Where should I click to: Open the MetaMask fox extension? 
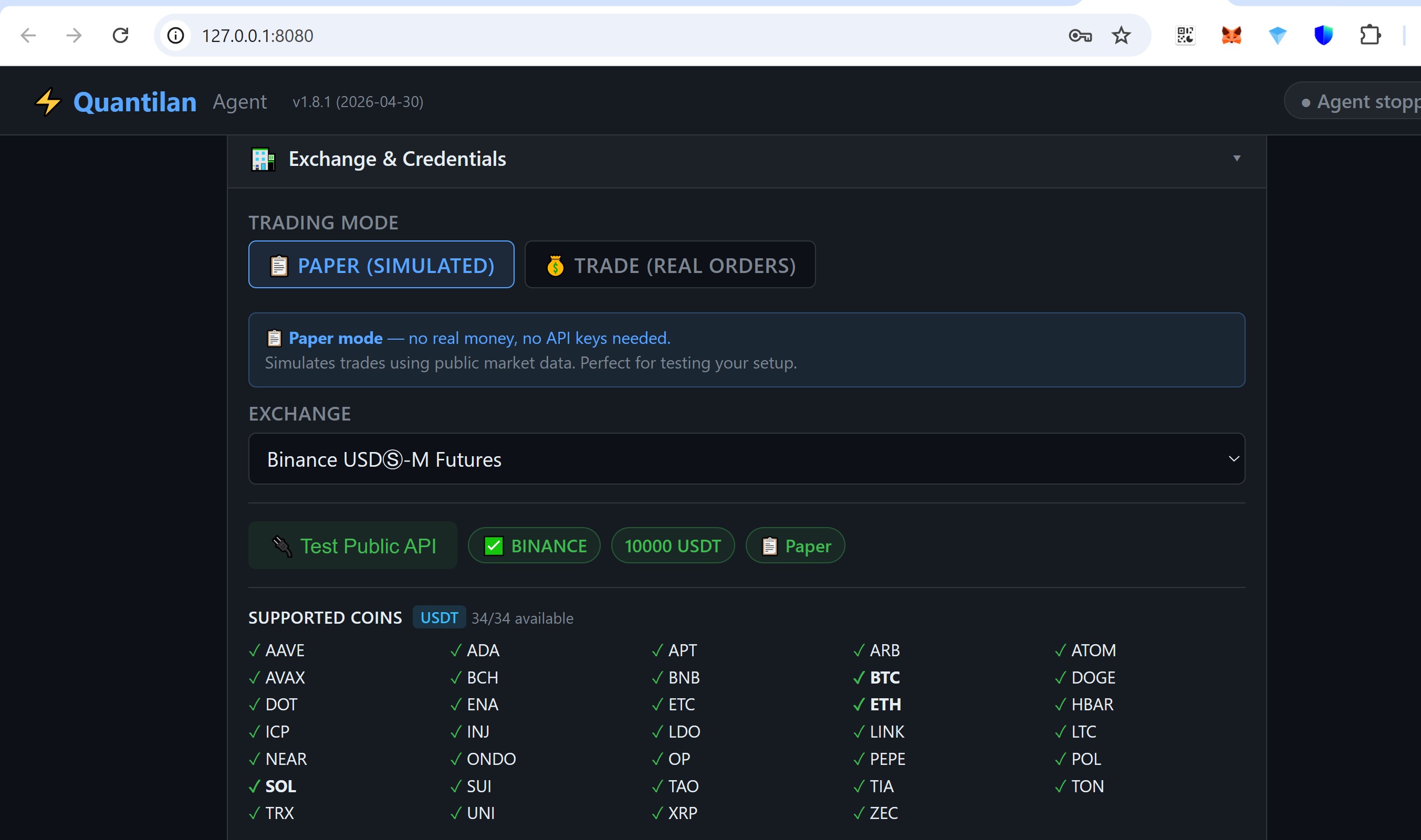coord(1231,36)
